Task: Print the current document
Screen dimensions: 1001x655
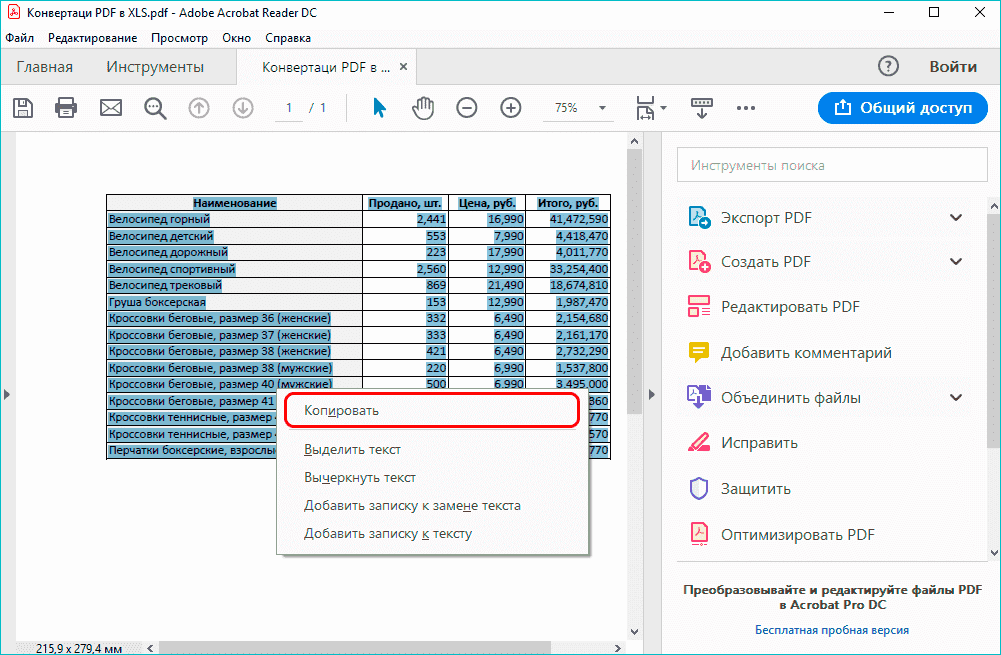Action: (x=66, y=108)
